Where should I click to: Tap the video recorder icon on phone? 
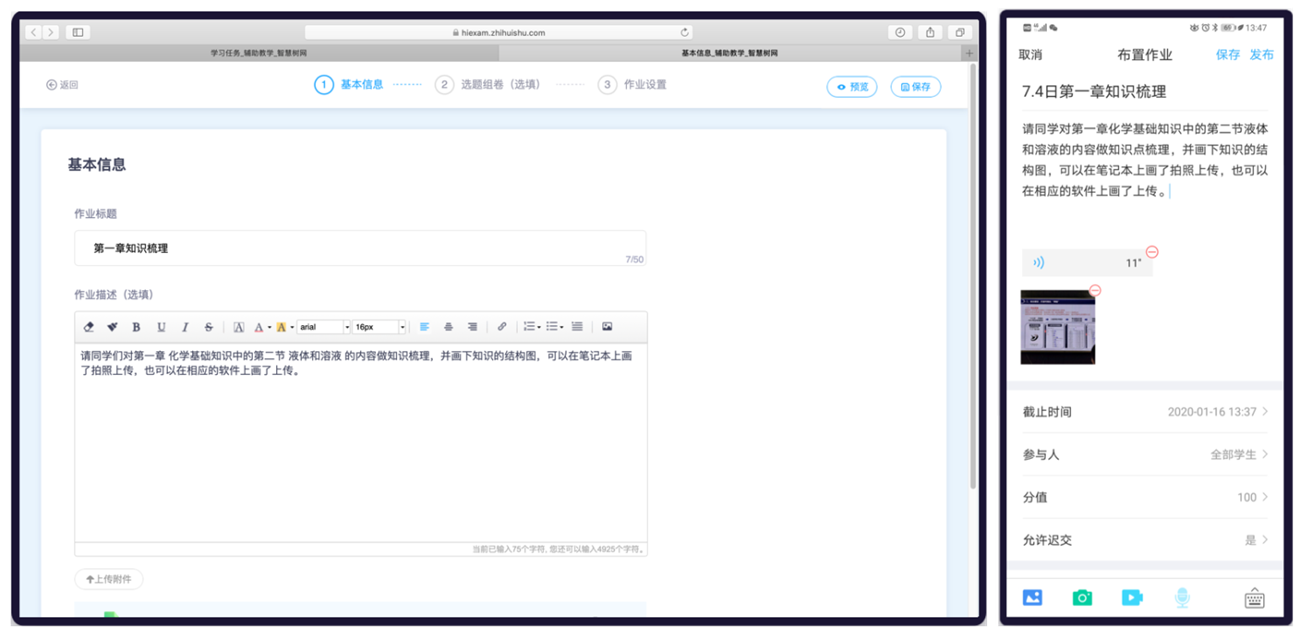click(1131, 597)
